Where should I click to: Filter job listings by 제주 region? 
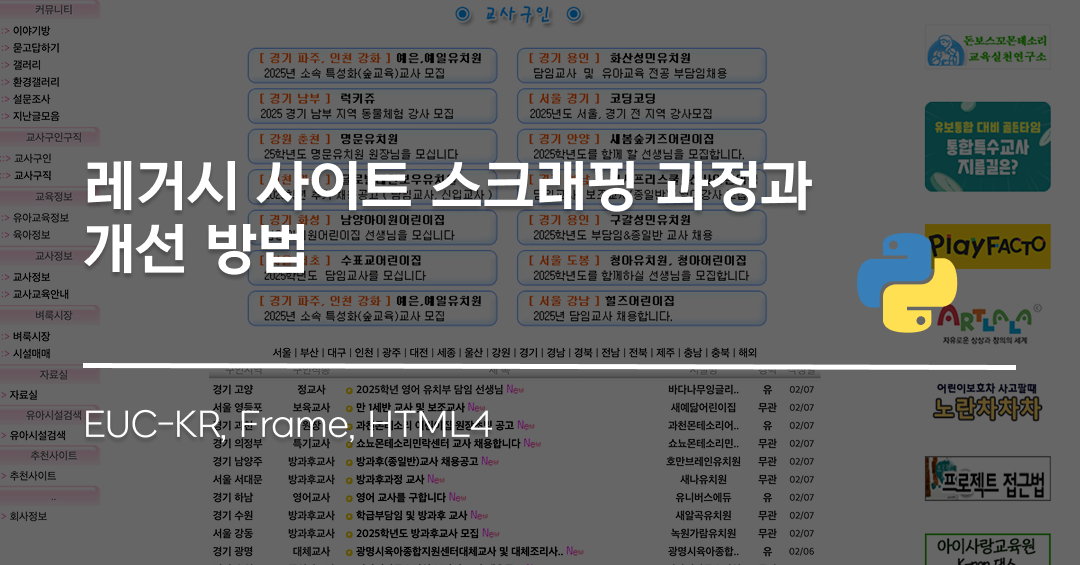[x=665, y=353]
